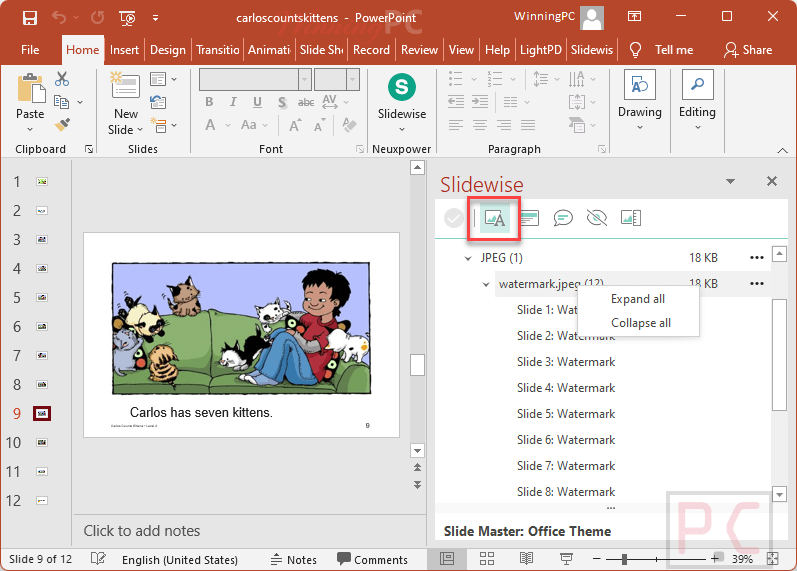797x571 pixels.
Task: Select slide 10 thumbnail
Action: coord(42,442)
